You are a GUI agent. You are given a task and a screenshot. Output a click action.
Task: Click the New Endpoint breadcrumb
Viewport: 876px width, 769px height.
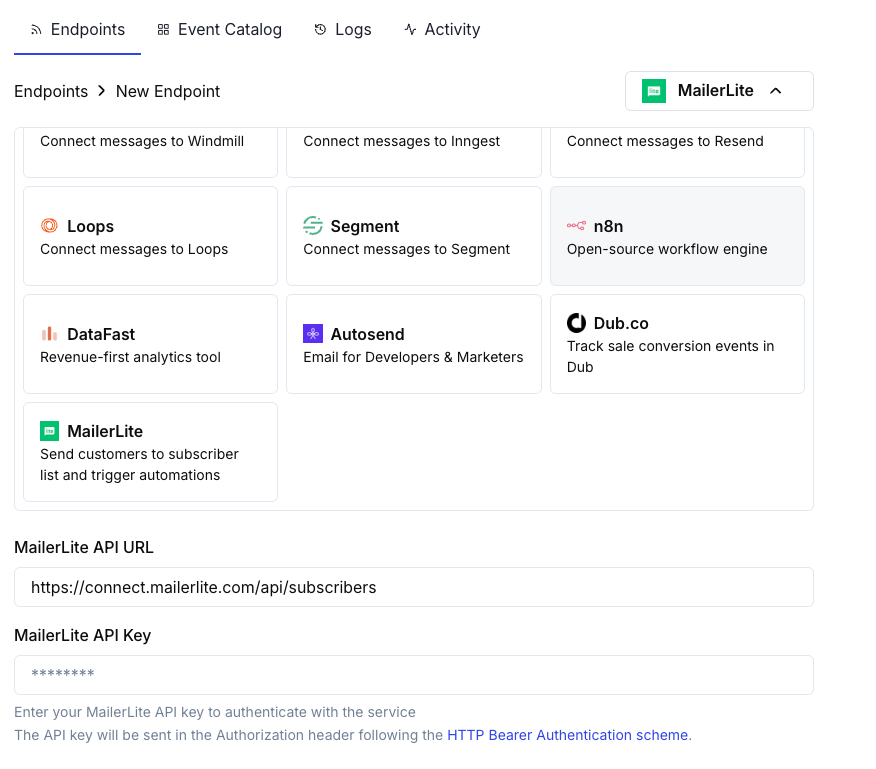tap(167, 91)
